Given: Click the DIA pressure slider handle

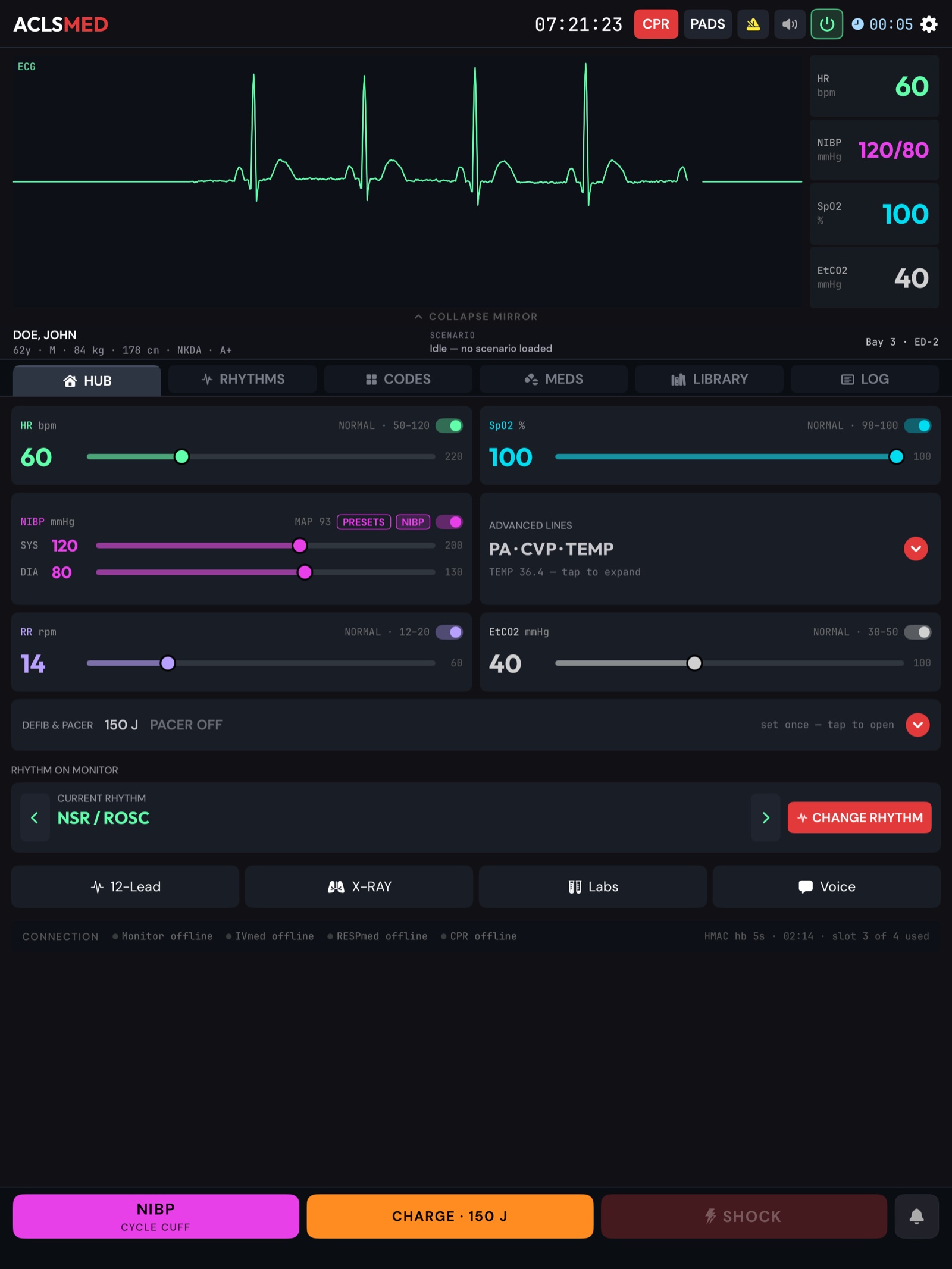Looking at the screenshot, I should 305,572.
